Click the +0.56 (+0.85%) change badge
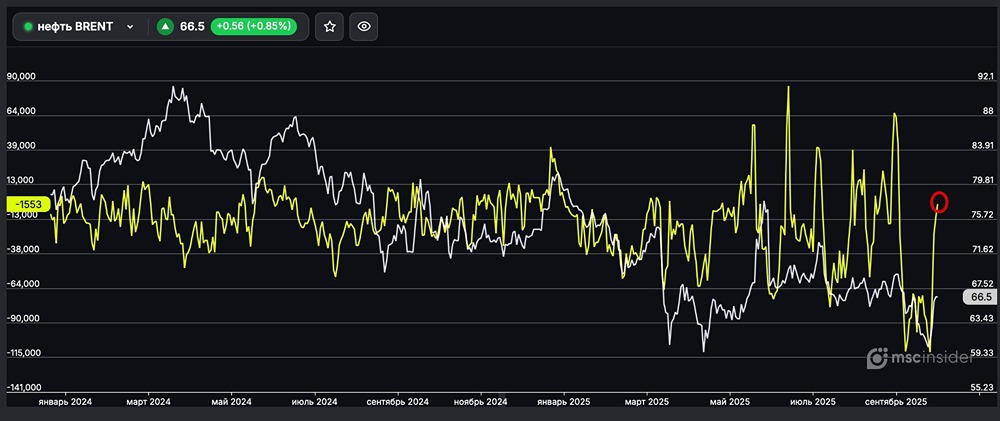 coord(252,27)
